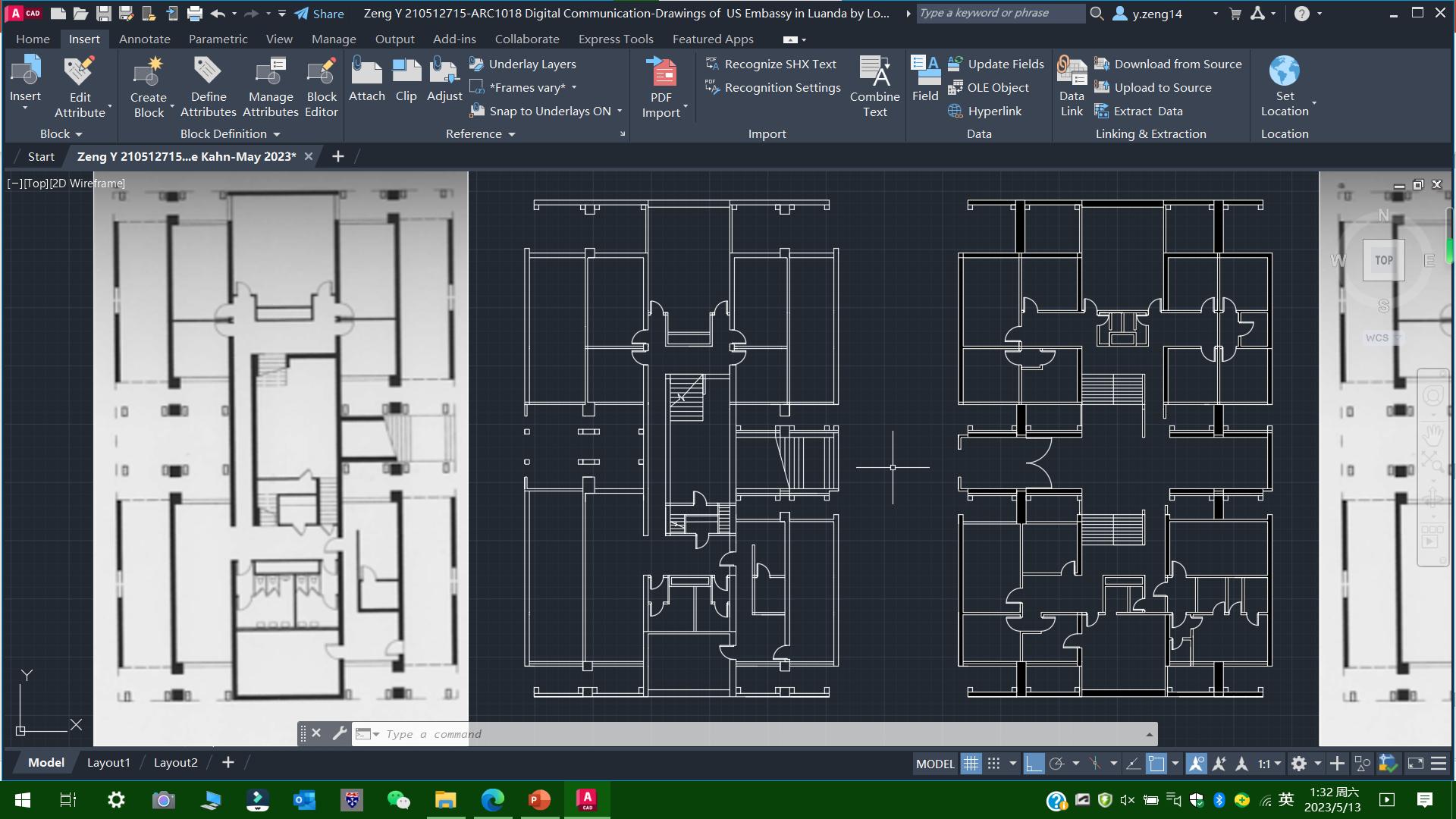This screenshot has width=1456, height=819.
Task: Click the PDF Import icon
Action: [x=662, y=73]
